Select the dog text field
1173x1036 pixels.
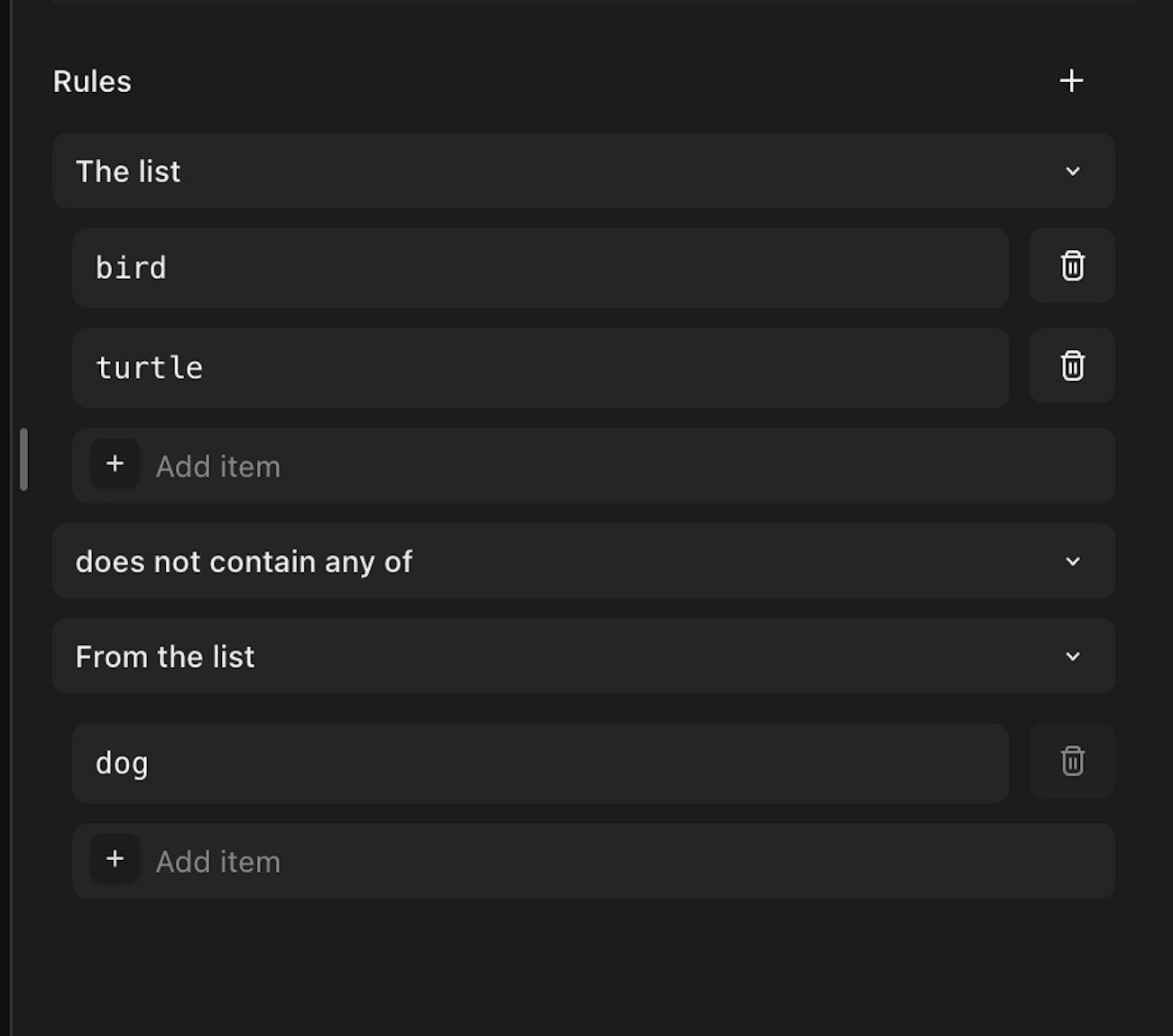(x=540, y=763)
